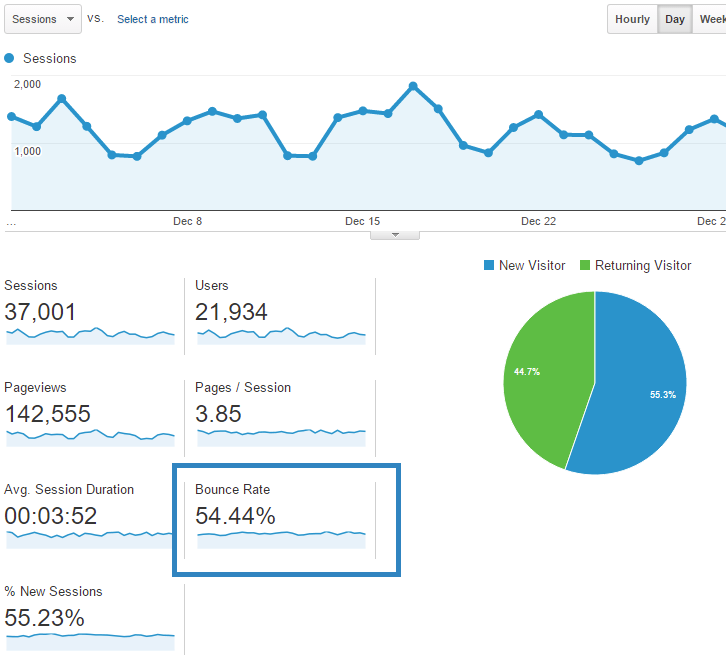Collapse chart using the small arrow handle
726x655 pixels.
coord(395,235)
